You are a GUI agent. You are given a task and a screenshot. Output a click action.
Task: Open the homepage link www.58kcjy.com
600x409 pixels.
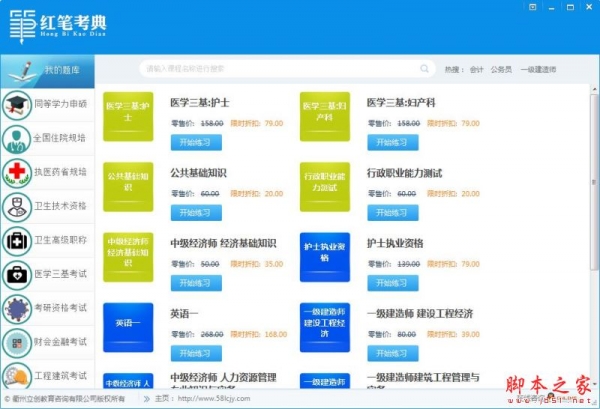214,399
